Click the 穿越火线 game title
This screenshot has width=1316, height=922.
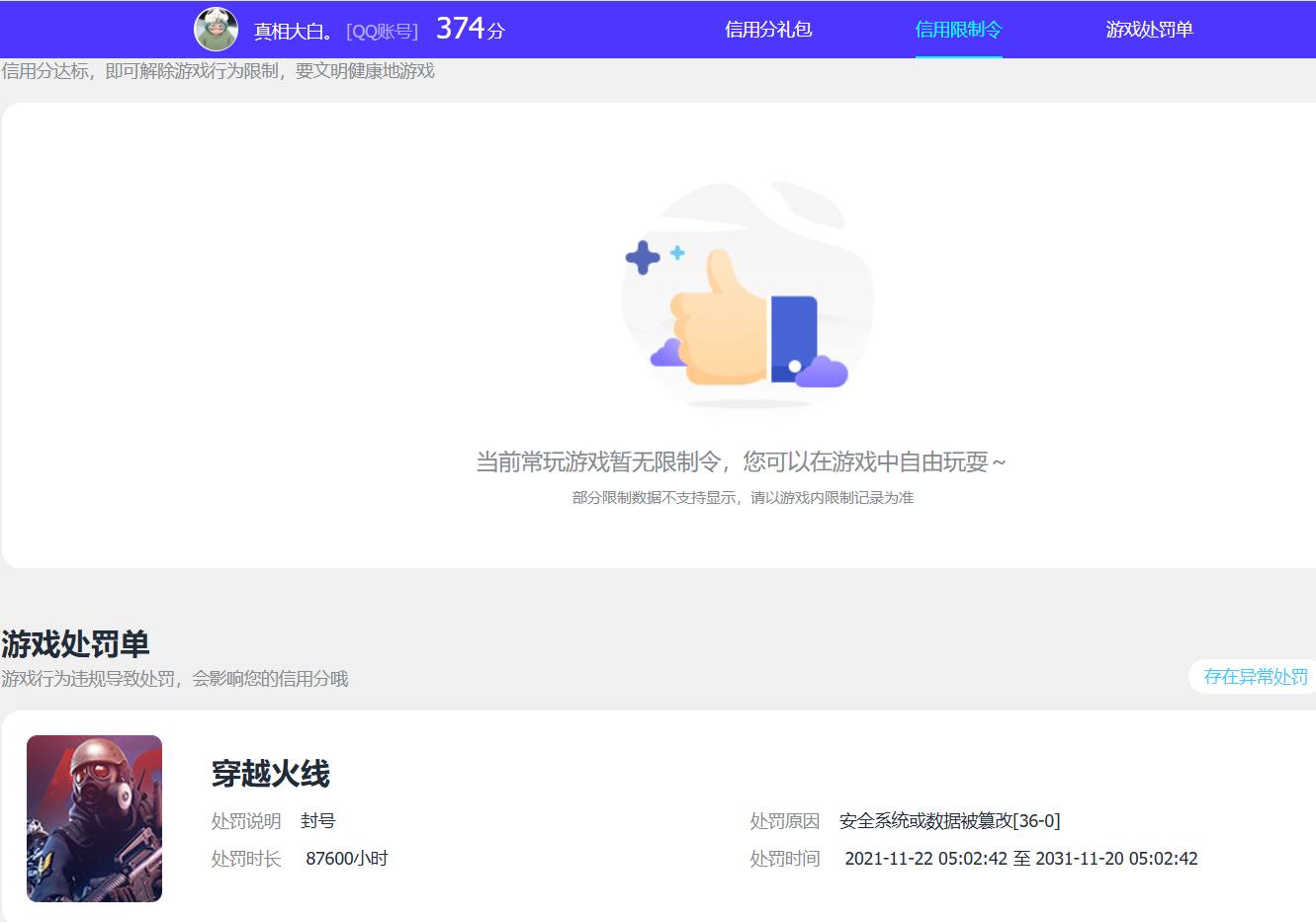point(270,776)
